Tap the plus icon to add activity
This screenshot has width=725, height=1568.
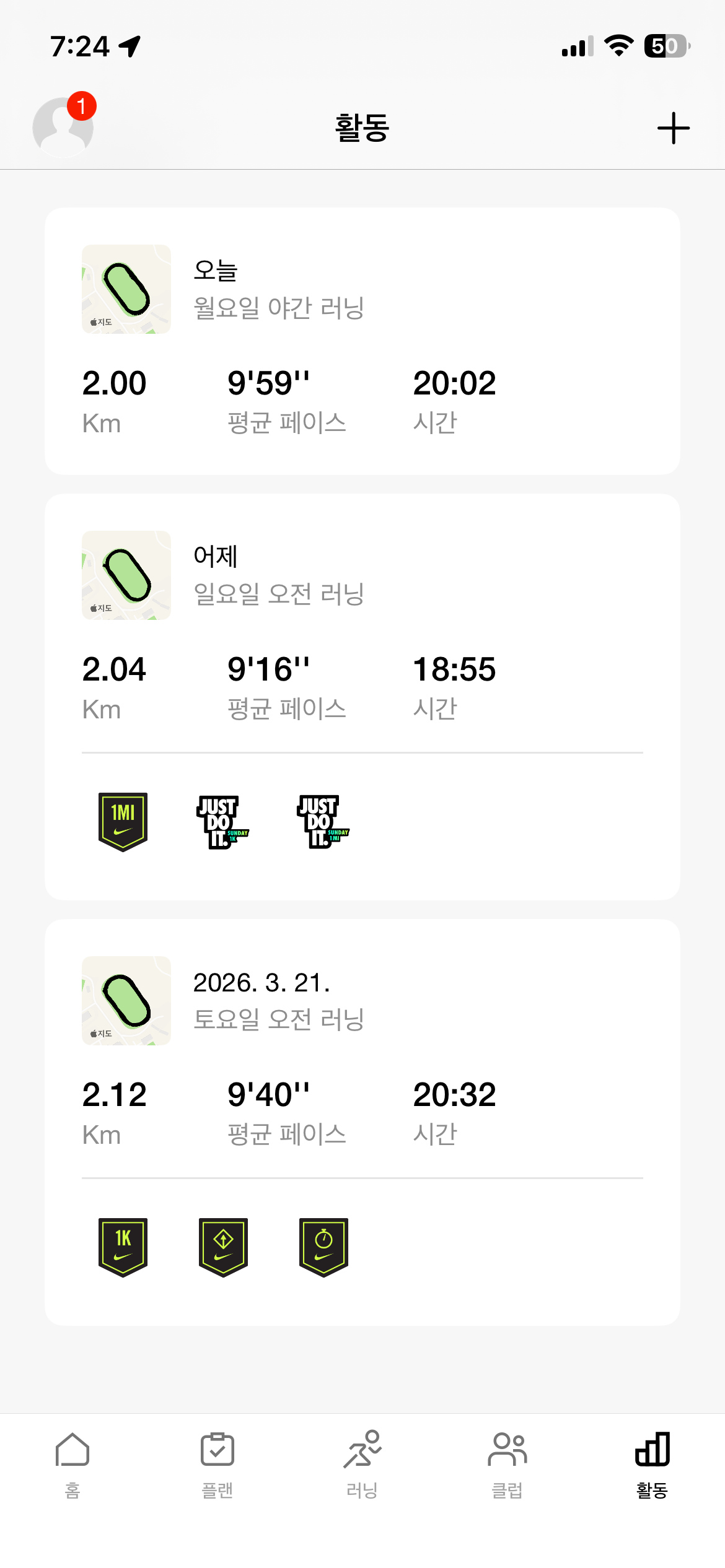tap(673, 128)
